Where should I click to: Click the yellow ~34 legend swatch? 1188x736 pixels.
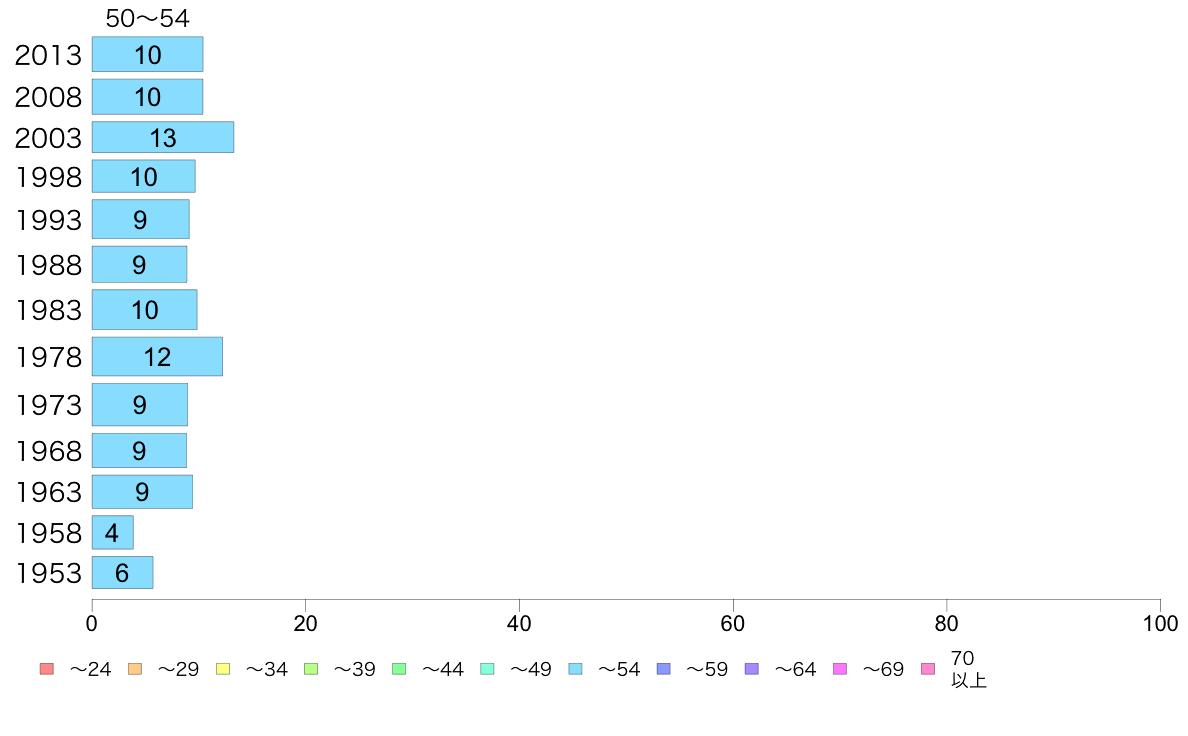(223, 669)
